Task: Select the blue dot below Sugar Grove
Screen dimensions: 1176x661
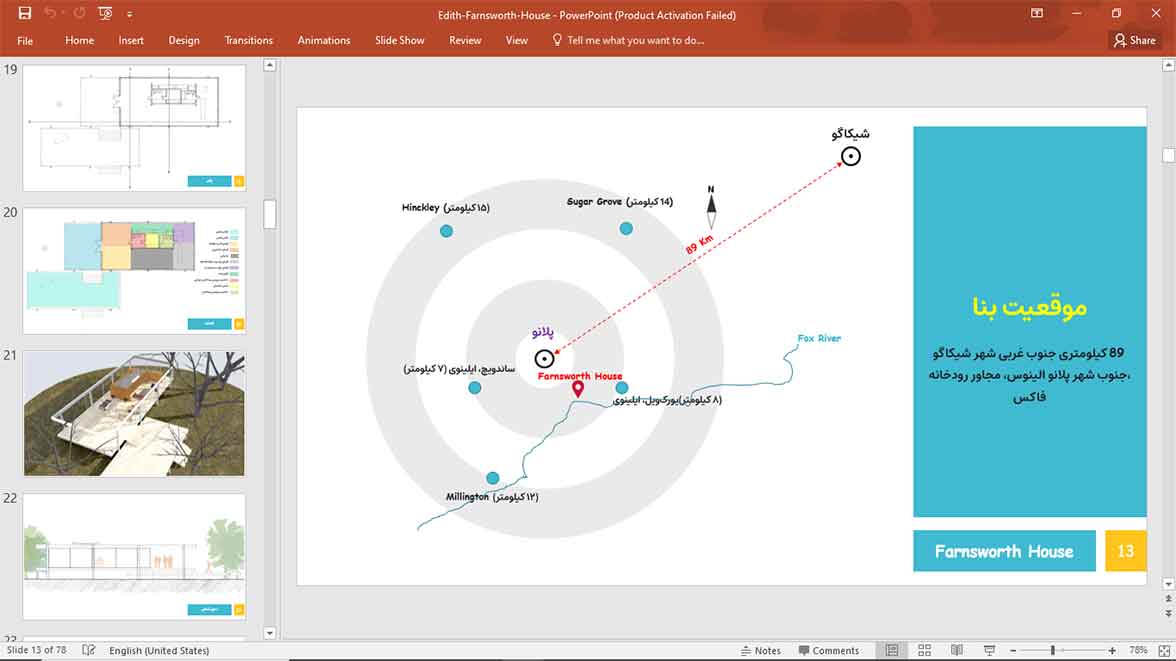Action: click(626, 229)
